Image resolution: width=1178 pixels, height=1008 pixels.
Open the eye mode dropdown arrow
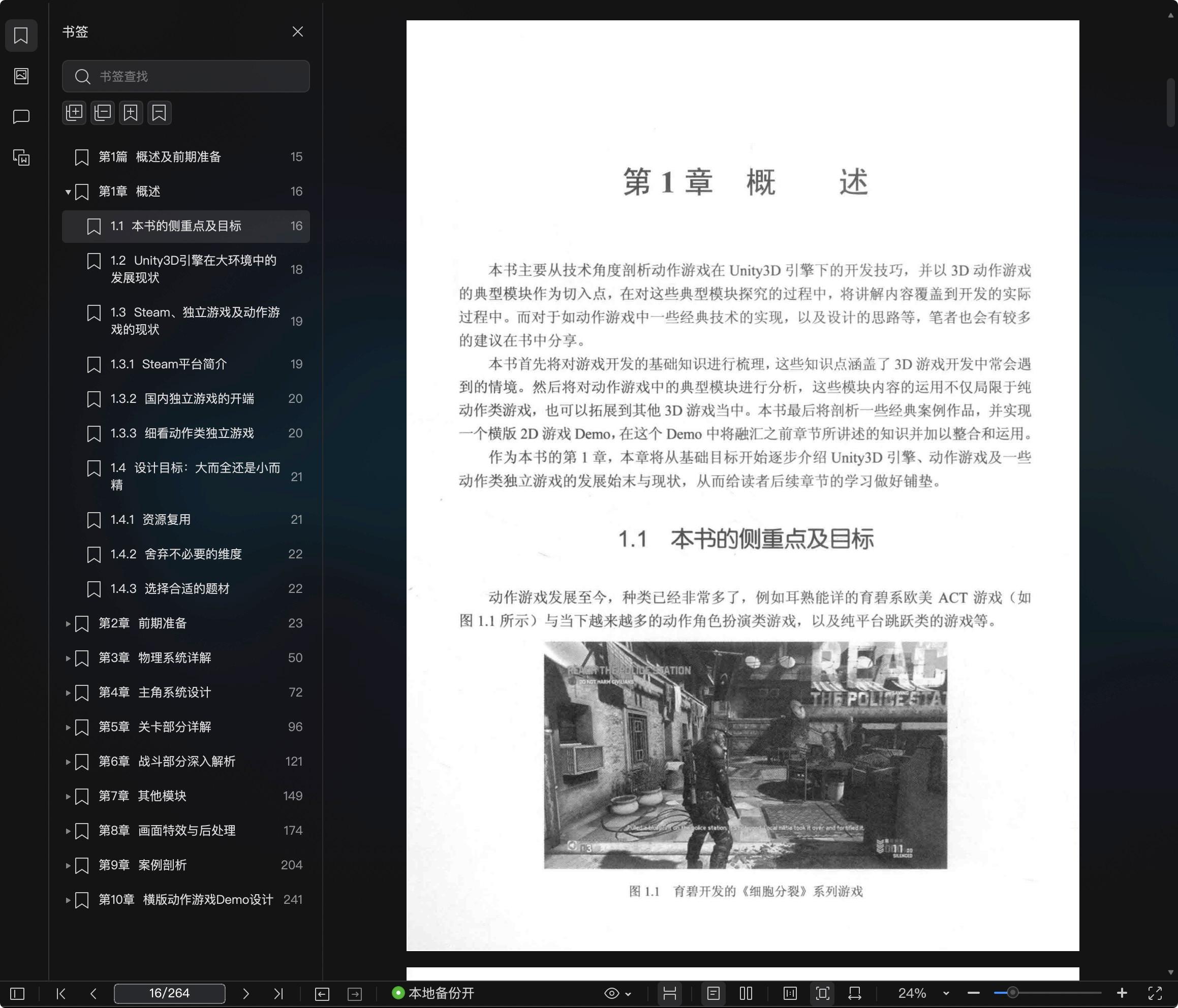628,994
